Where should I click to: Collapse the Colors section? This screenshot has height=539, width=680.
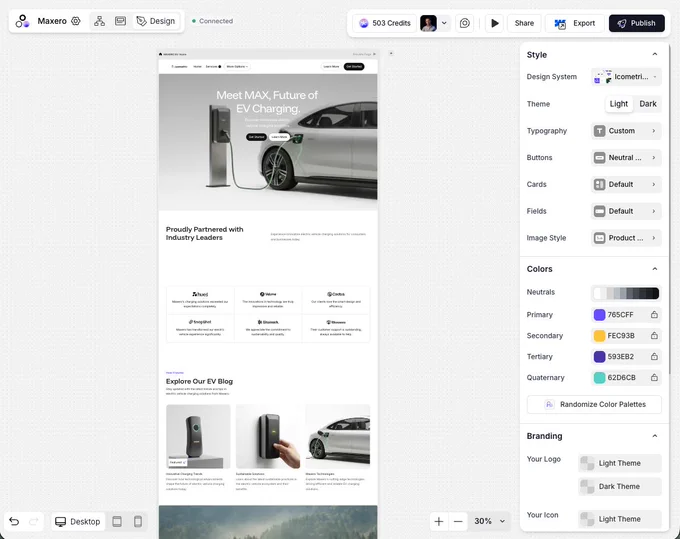(x=654, y=269)
